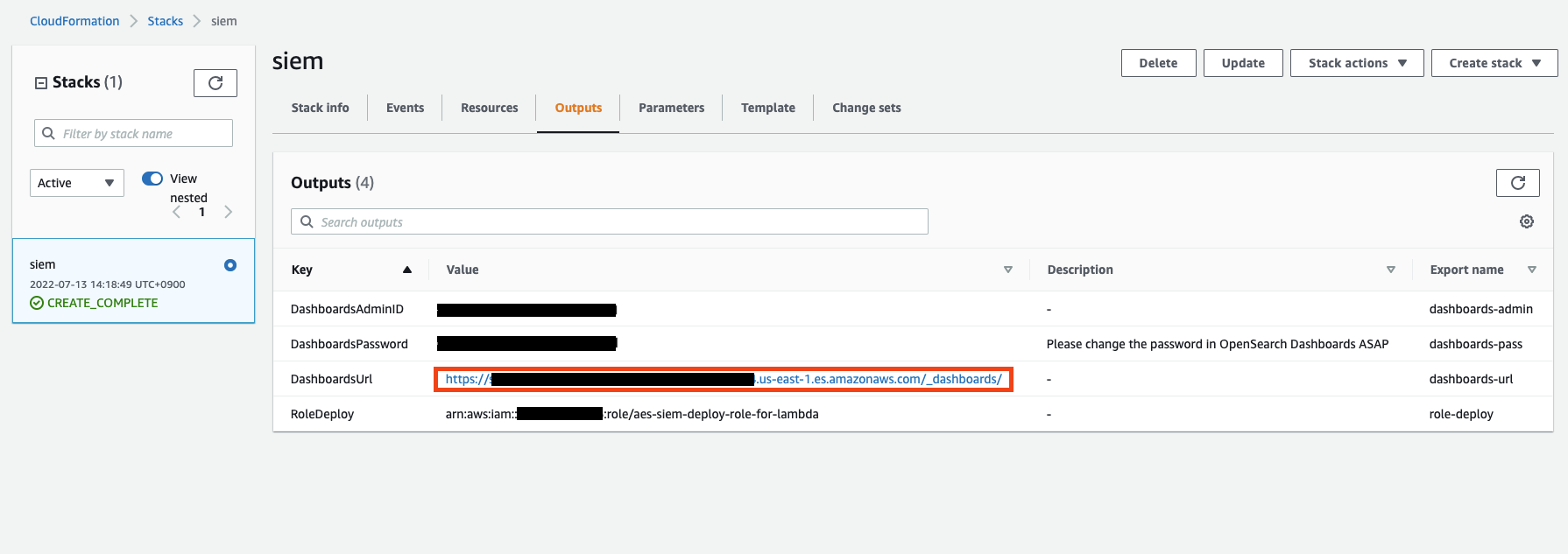Screen dimensions: 1568x554
Task: Open the Active status filter dropdown
Action: pos(77,183)
